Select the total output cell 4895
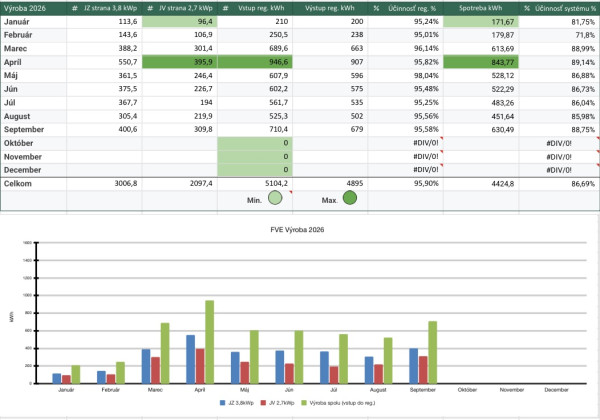This screenshot has height=420, width=600. [x=330, y=184]
